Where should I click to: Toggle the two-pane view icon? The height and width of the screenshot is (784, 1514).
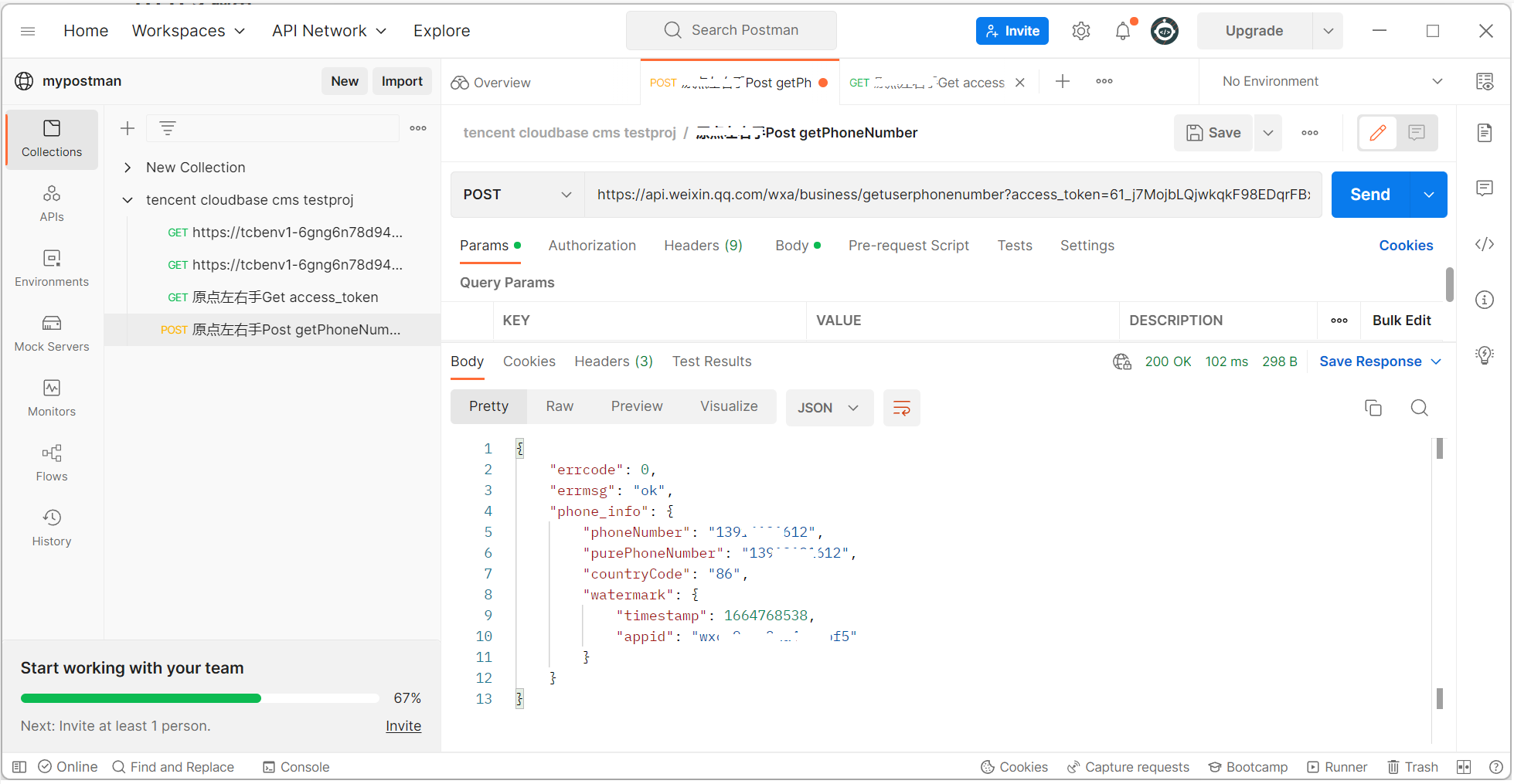1464,767
